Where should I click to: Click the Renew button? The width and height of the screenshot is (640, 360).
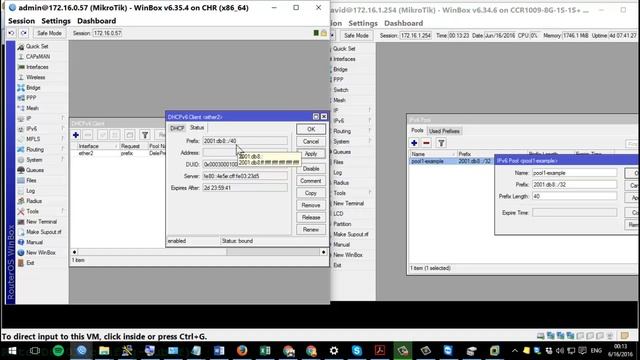(311, 230)
